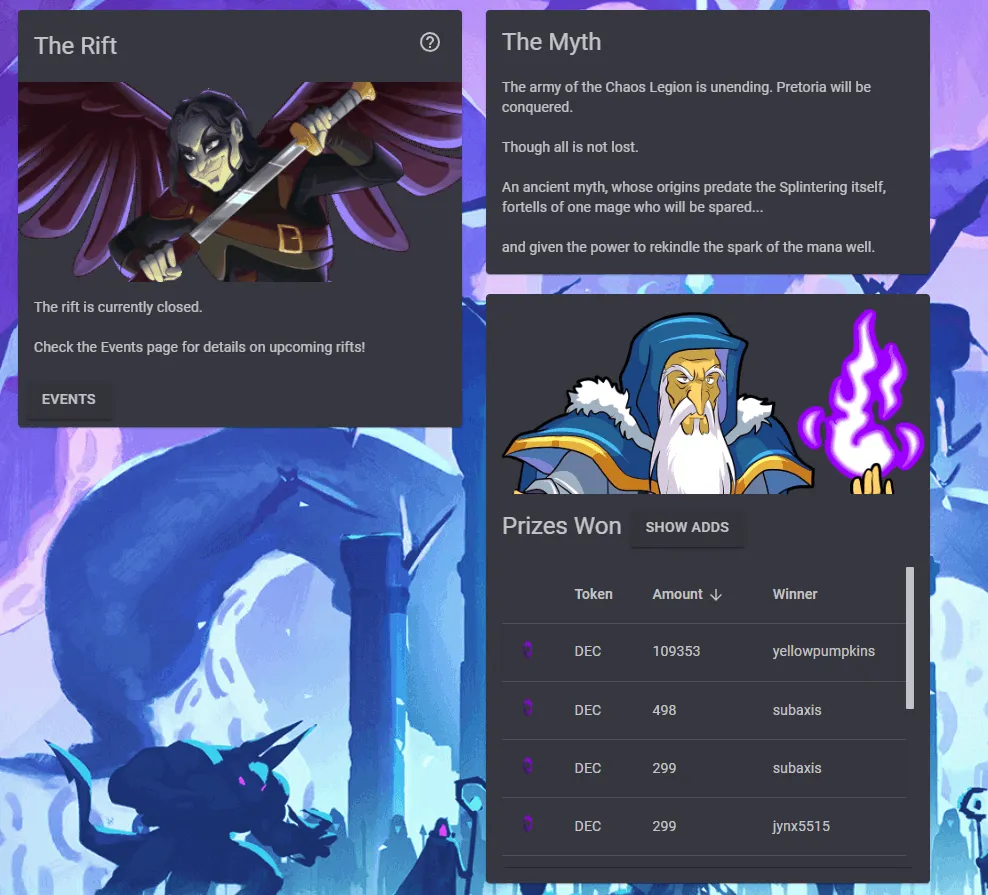The image size is (988, 895).
Task: Click the DEC token icon beside 498
Action: (x=528, y=709)
